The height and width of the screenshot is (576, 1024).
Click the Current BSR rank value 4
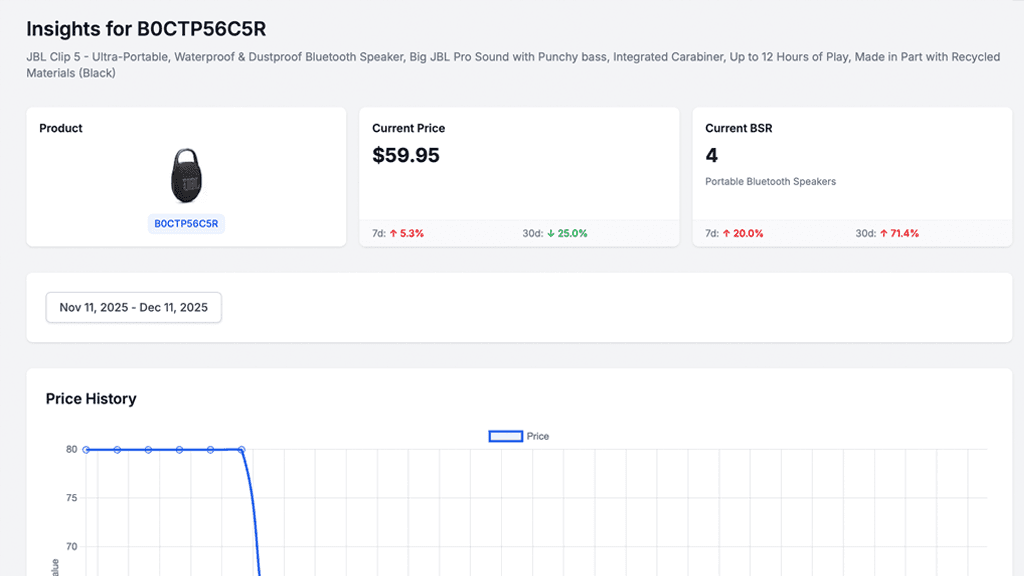[x=711, y=155]
